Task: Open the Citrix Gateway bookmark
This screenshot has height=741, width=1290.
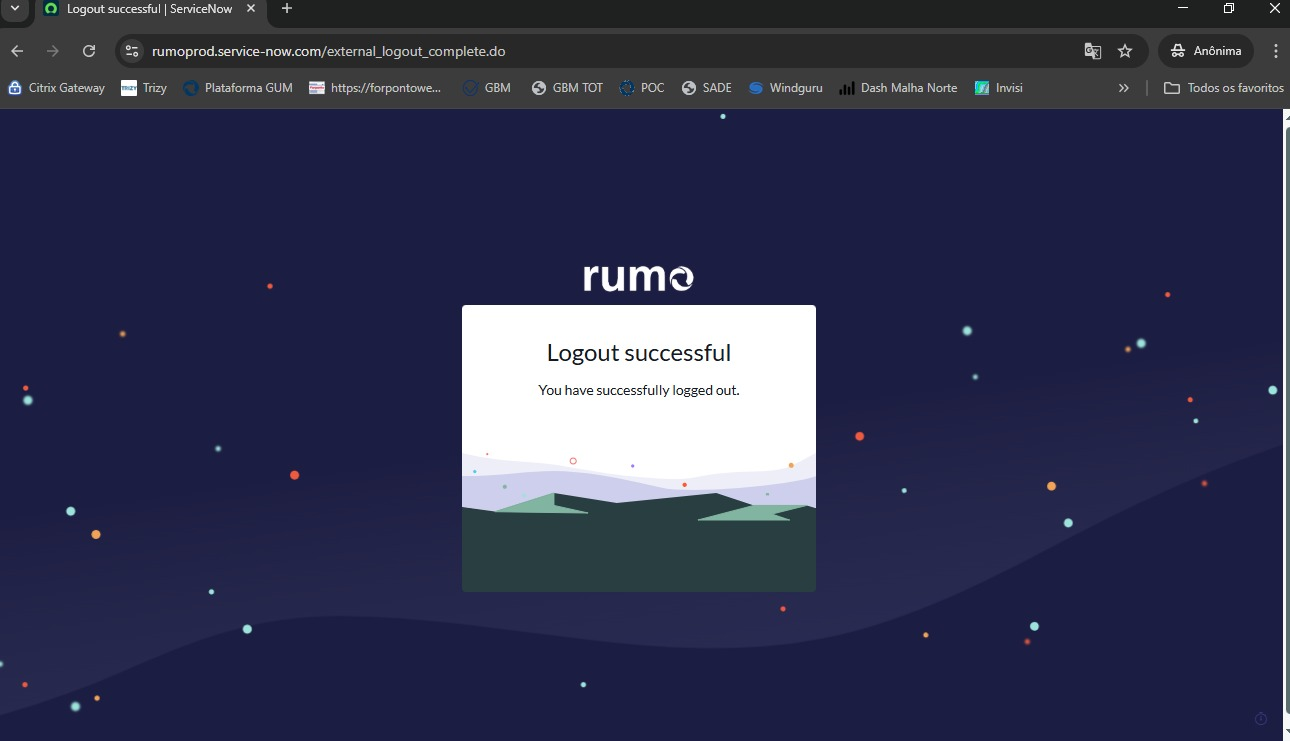Action: coord(56,88)
